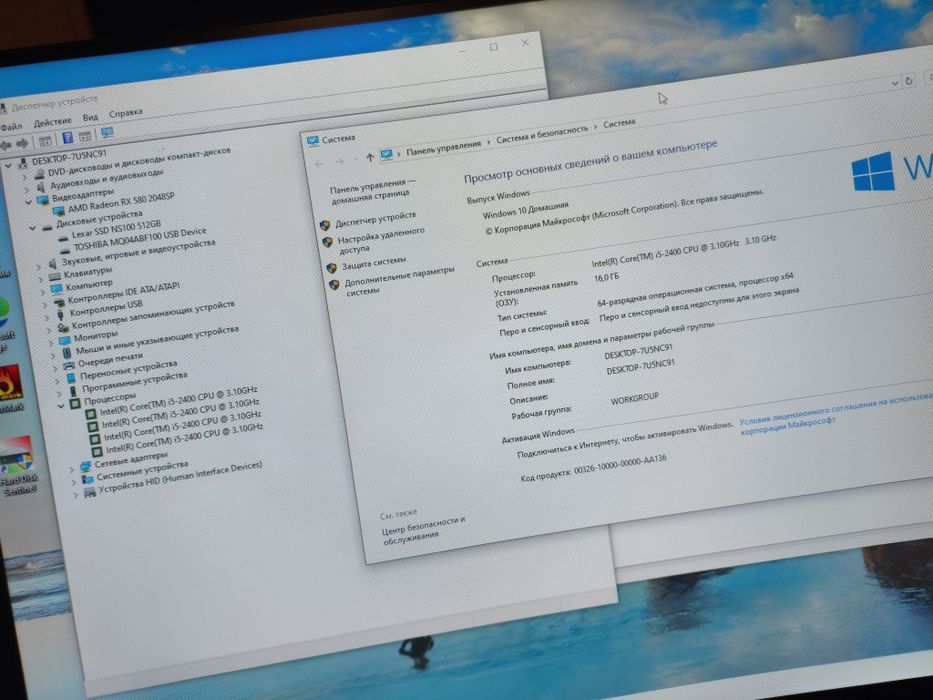Click the DVD drives category icon
Screen dimensions: 933x700
coord(39,173)
